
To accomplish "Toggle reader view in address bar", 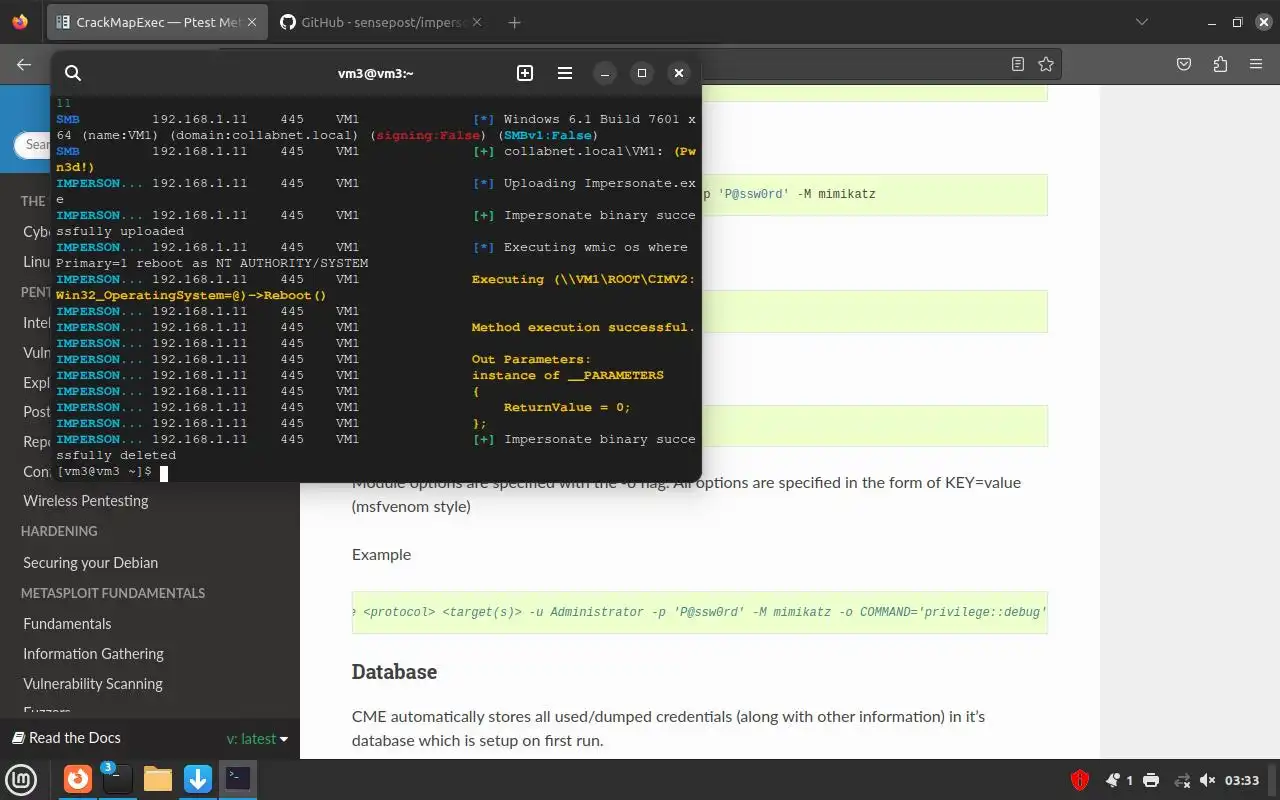I will 1018,64.
